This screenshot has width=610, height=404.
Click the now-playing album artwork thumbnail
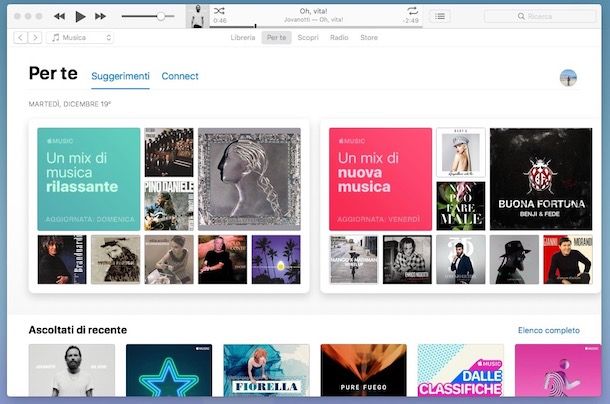(197, 16)
